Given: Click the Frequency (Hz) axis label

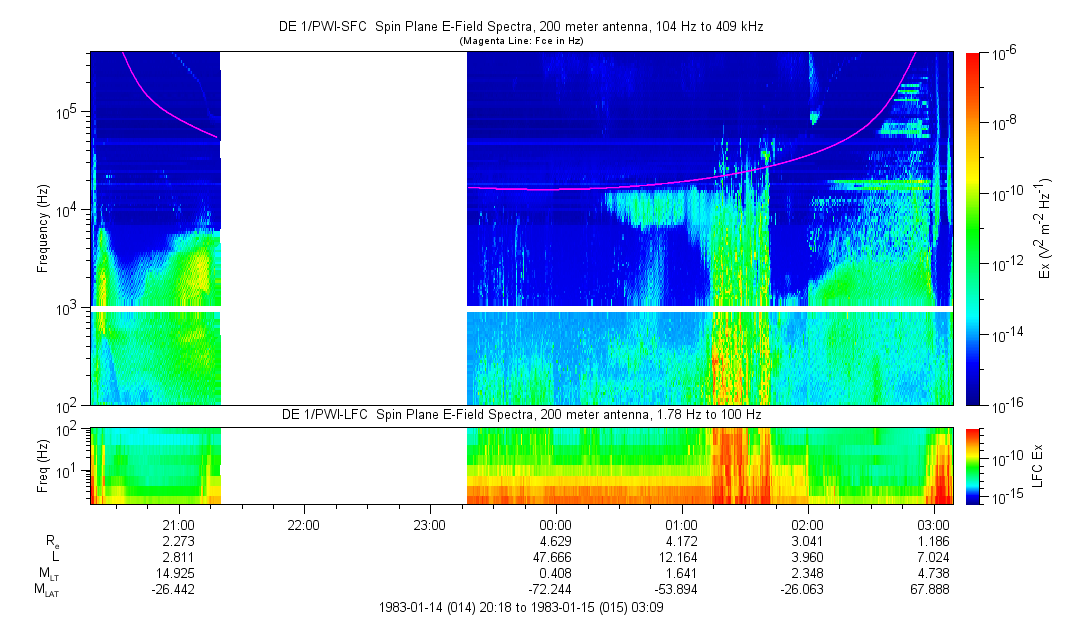Looking at the screenshot, I should click(43, 229).
